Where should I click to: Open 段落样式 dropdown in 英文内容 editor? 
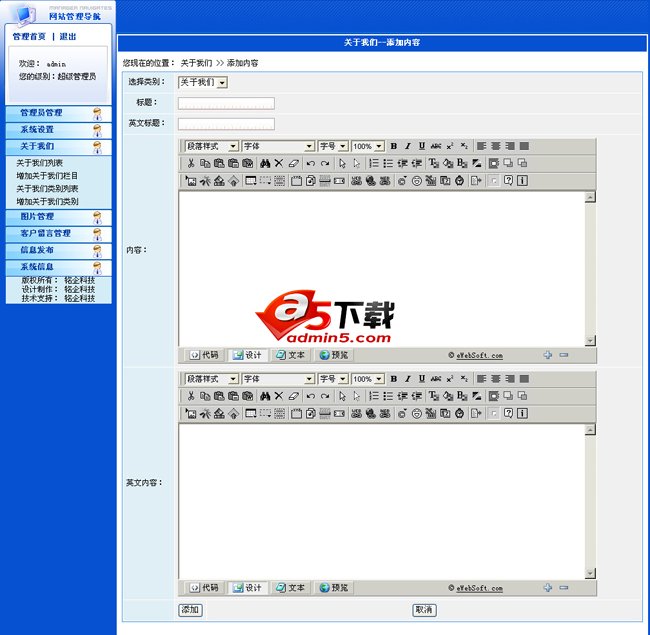211,378
